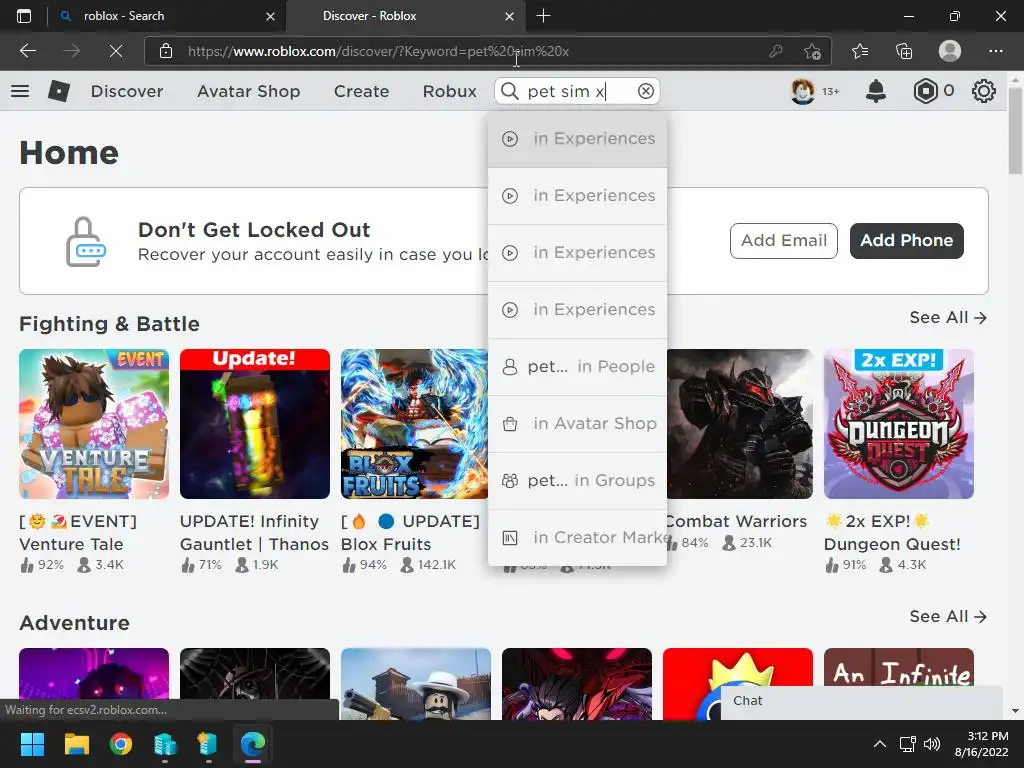Image resolution: width=1024 pixels, height=768 pixels.
Task: Open Blox Fruits game thumbnail
Action: tap(414, 424)
